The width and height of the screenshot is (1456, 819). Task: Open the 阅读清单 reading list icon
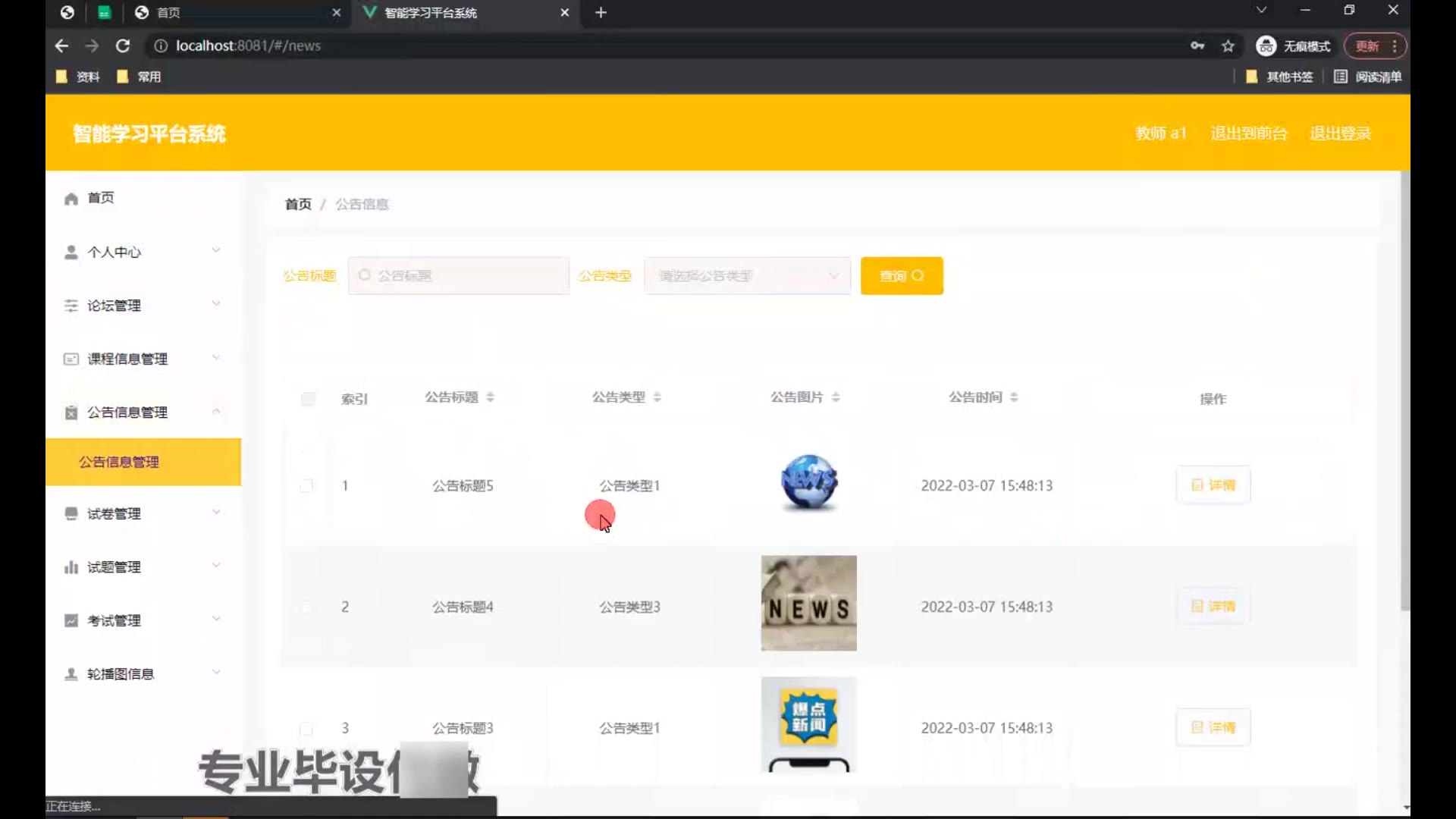coord(1341,77)
